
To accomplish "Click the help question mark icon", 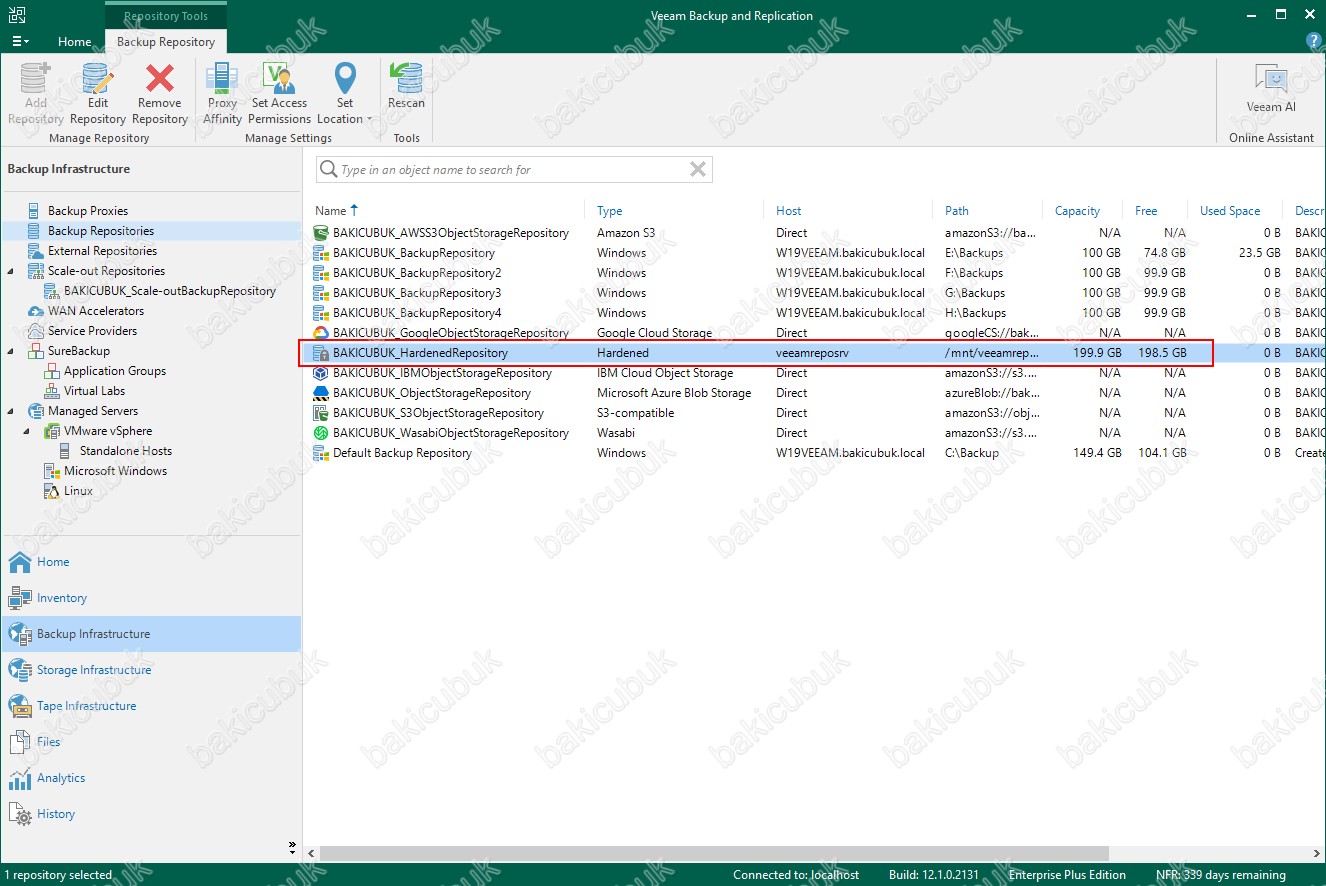I will pyautogui.click(x=1314, y=41).
